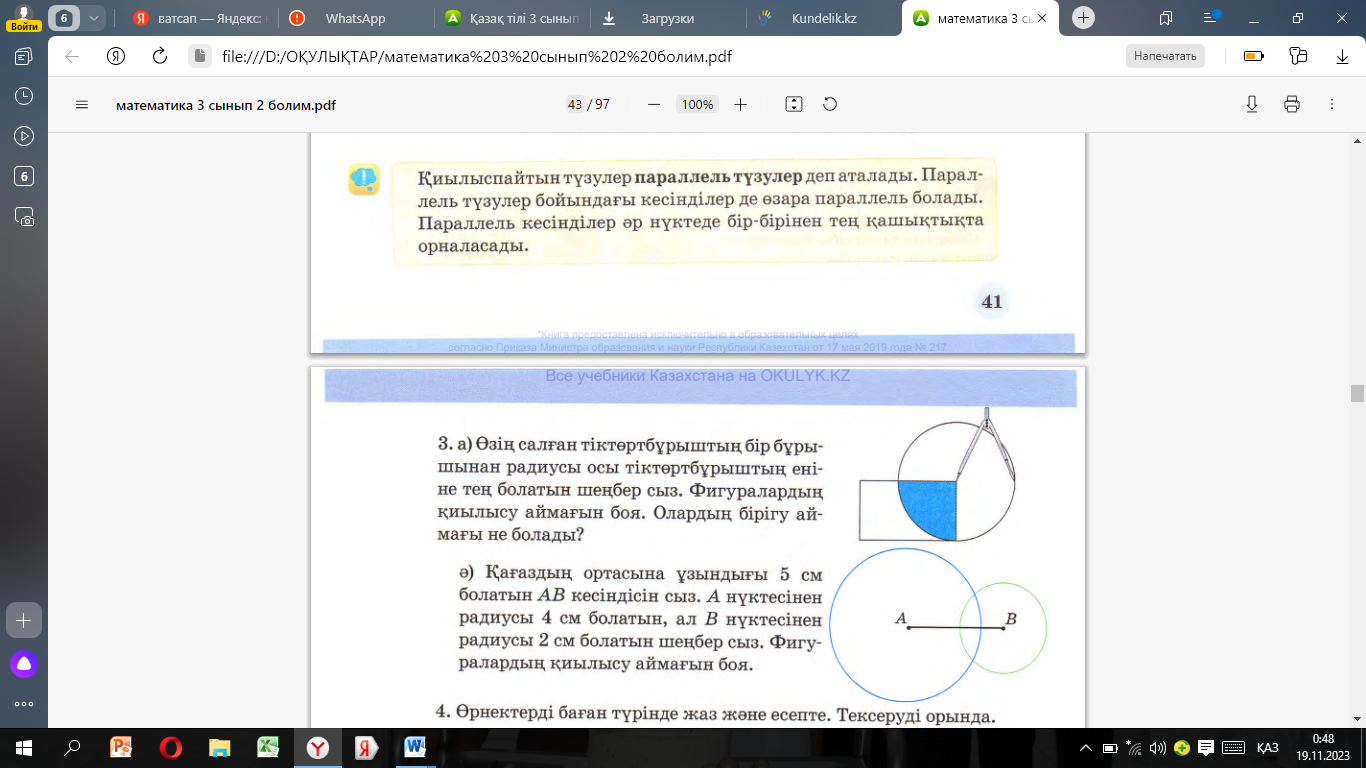The width and height of the screenshot is (1366, 768).
Task: Click the Напечатать button
Action: click(1165, 56)
